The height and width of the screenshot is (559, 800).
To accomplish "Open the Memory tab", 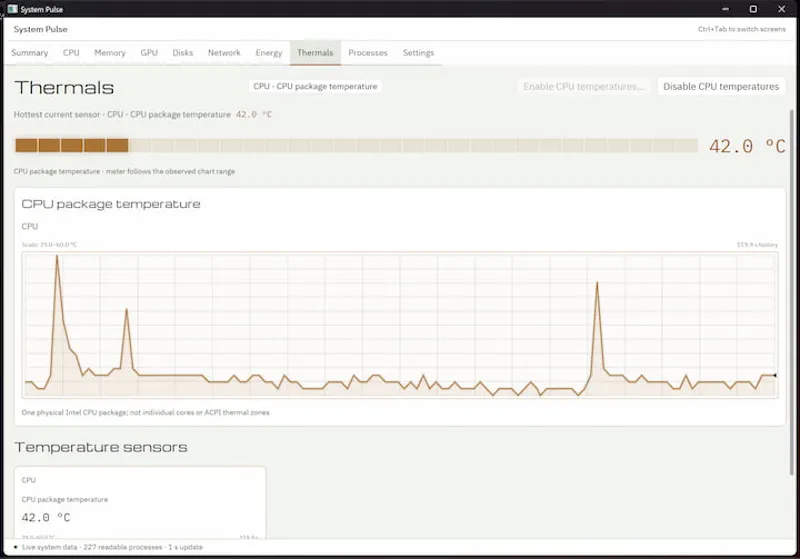I will 110,53.
